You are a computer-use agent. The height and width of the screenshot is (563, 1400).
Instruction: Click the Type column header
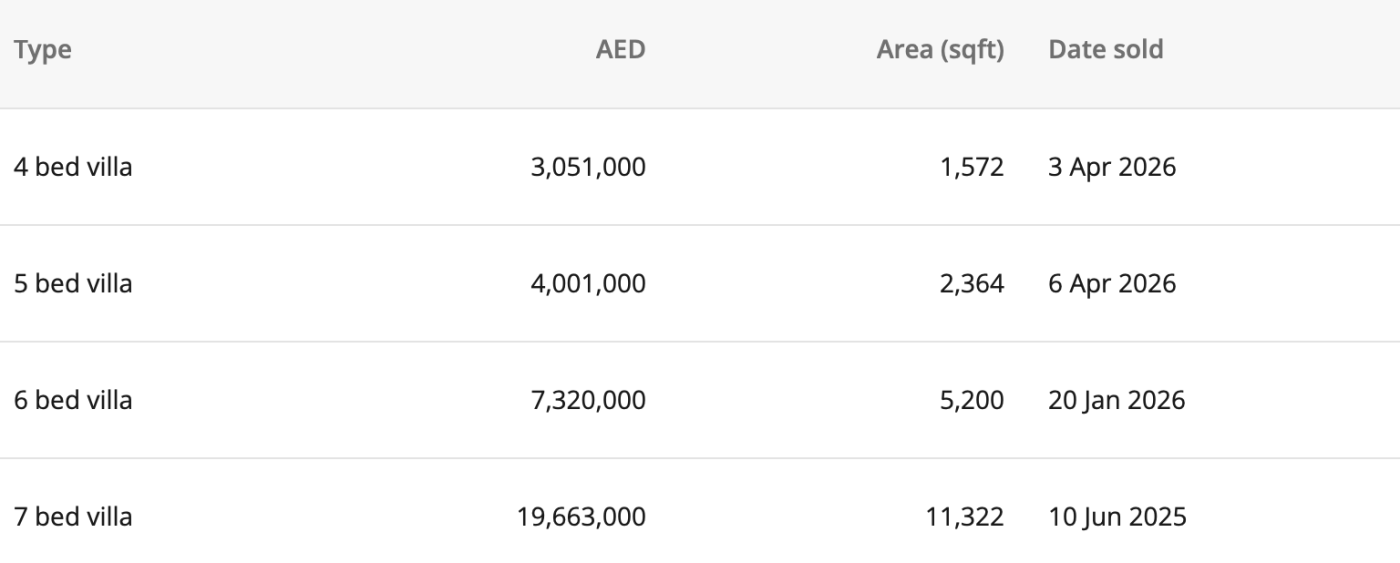[x=43, y=50]
